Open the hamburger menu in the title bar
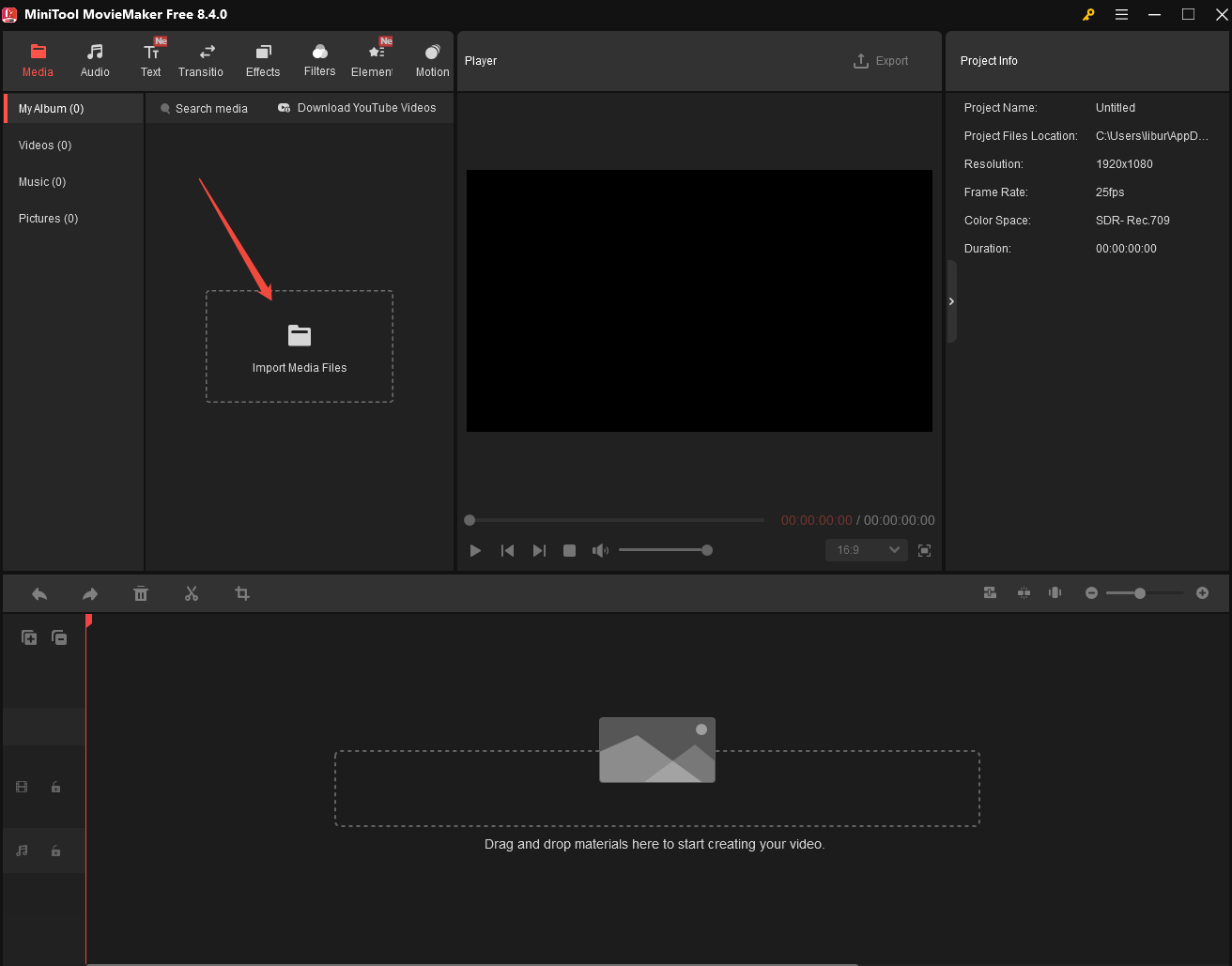Image resolution: width=1232 pixels, height=966 pixels. coord(1121,15)
